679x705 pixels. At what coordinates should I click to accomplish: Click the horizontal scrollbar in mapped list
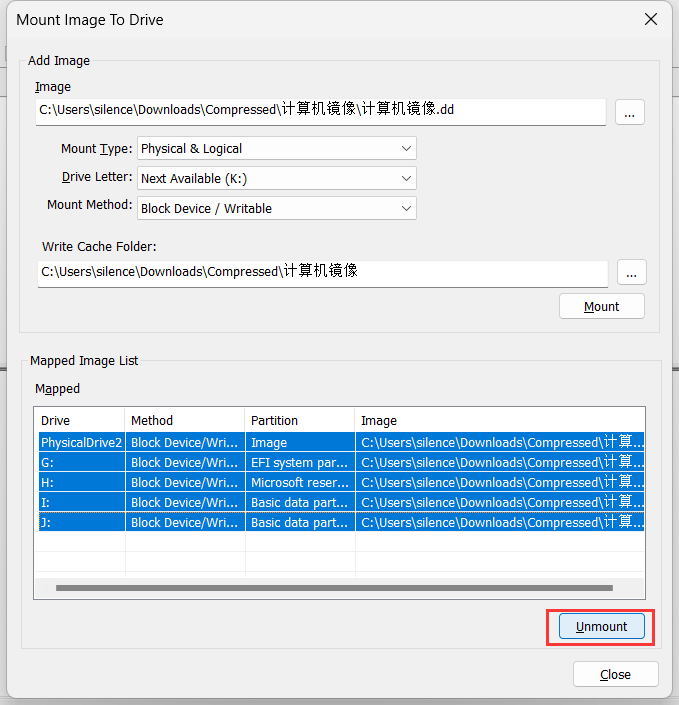pos(334,588)
